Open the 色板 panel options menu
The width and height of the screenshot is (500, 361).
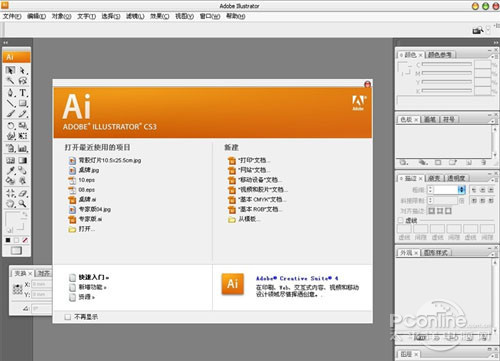pyautogui.click(x=494, y=121)
